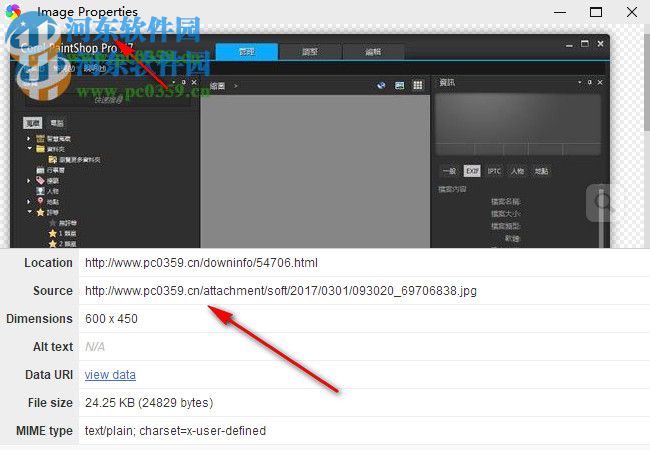Click the grid thumbnail view icon in the preview

(x=418, y=85)
